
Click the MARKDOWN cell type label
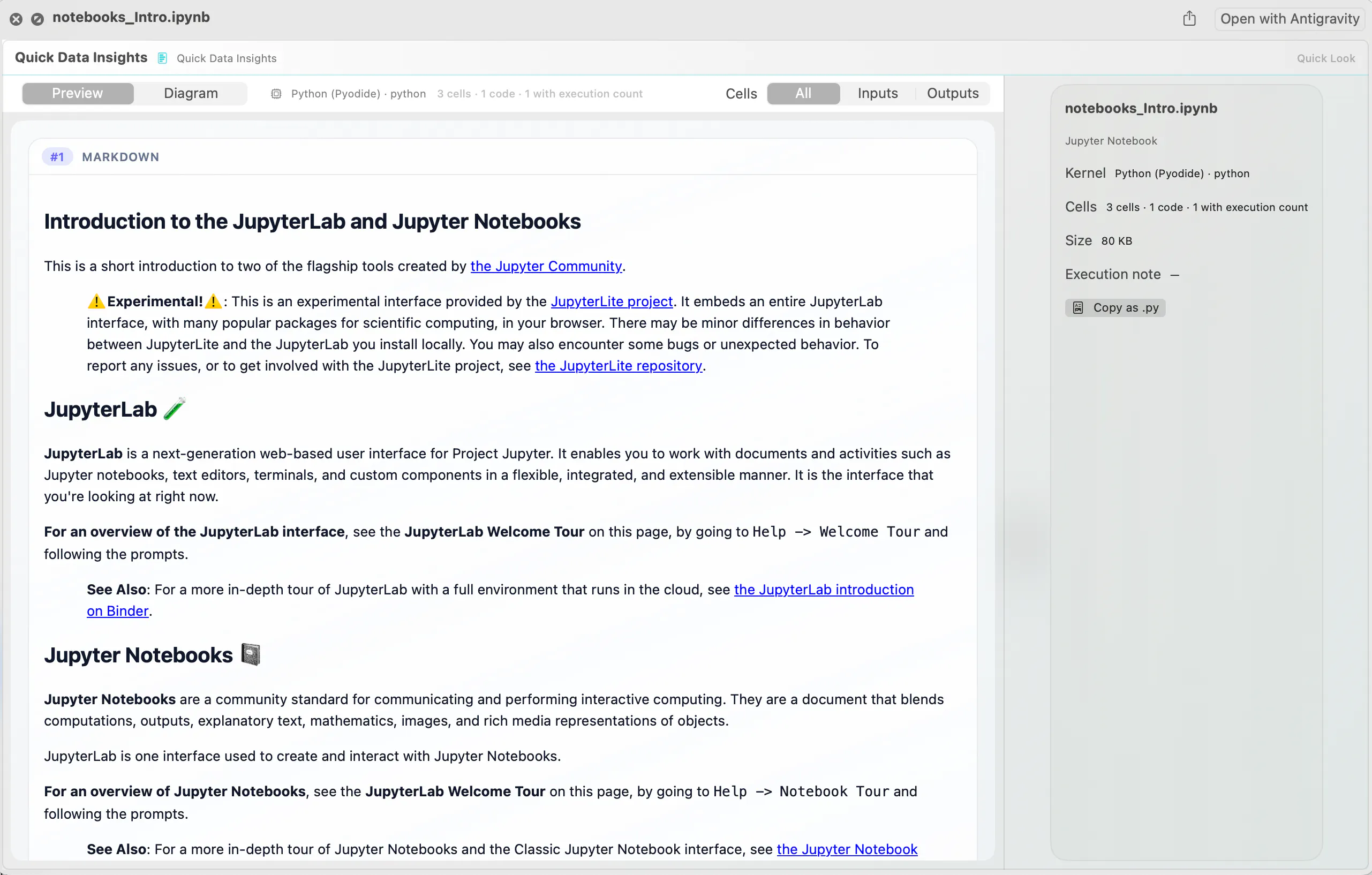coord(120,157)
